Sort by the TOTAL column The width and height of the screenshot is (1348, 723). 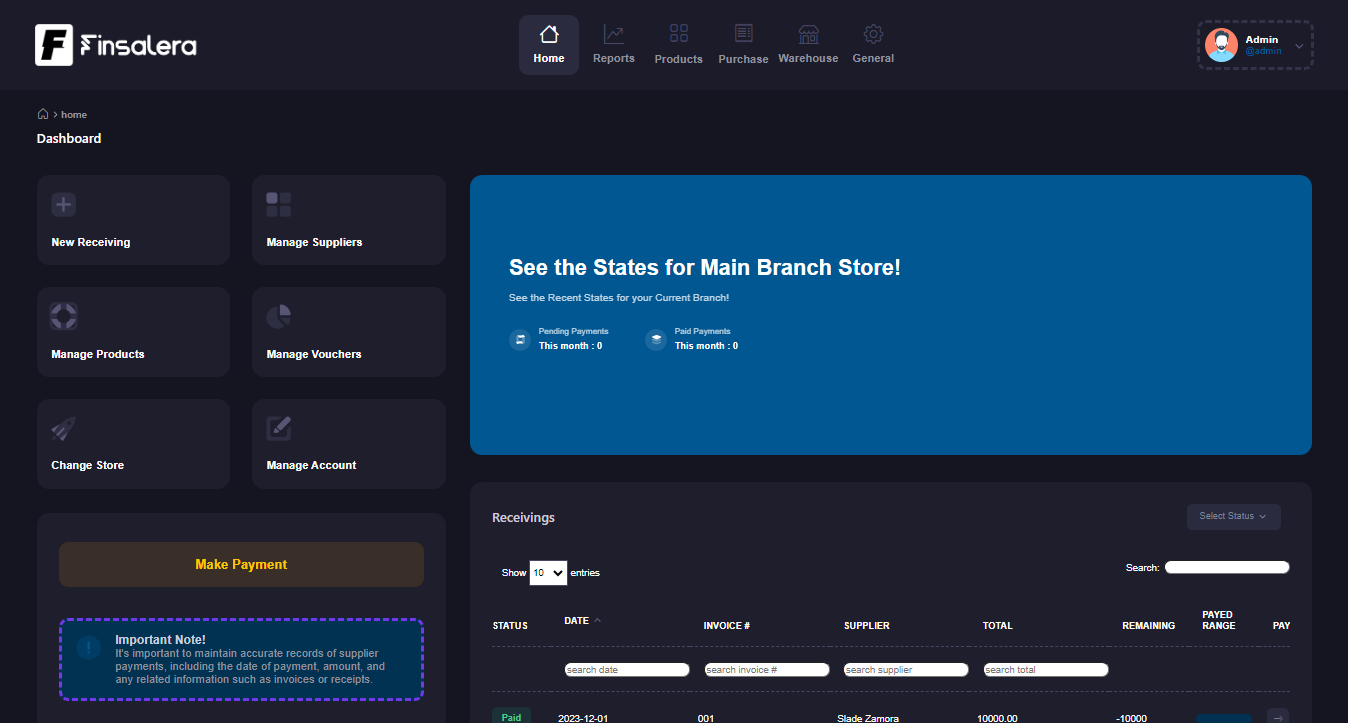pyautogui.click(x=998, y=626)
